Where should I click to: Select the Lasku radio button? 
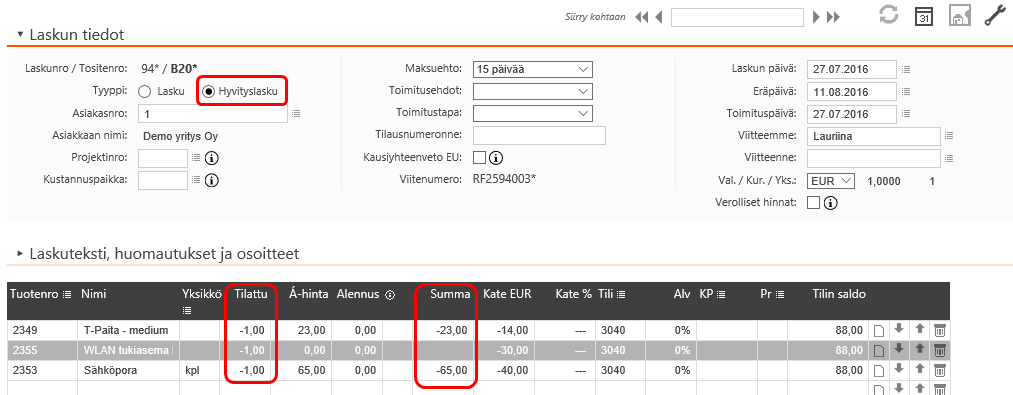(x=145, y=92)
